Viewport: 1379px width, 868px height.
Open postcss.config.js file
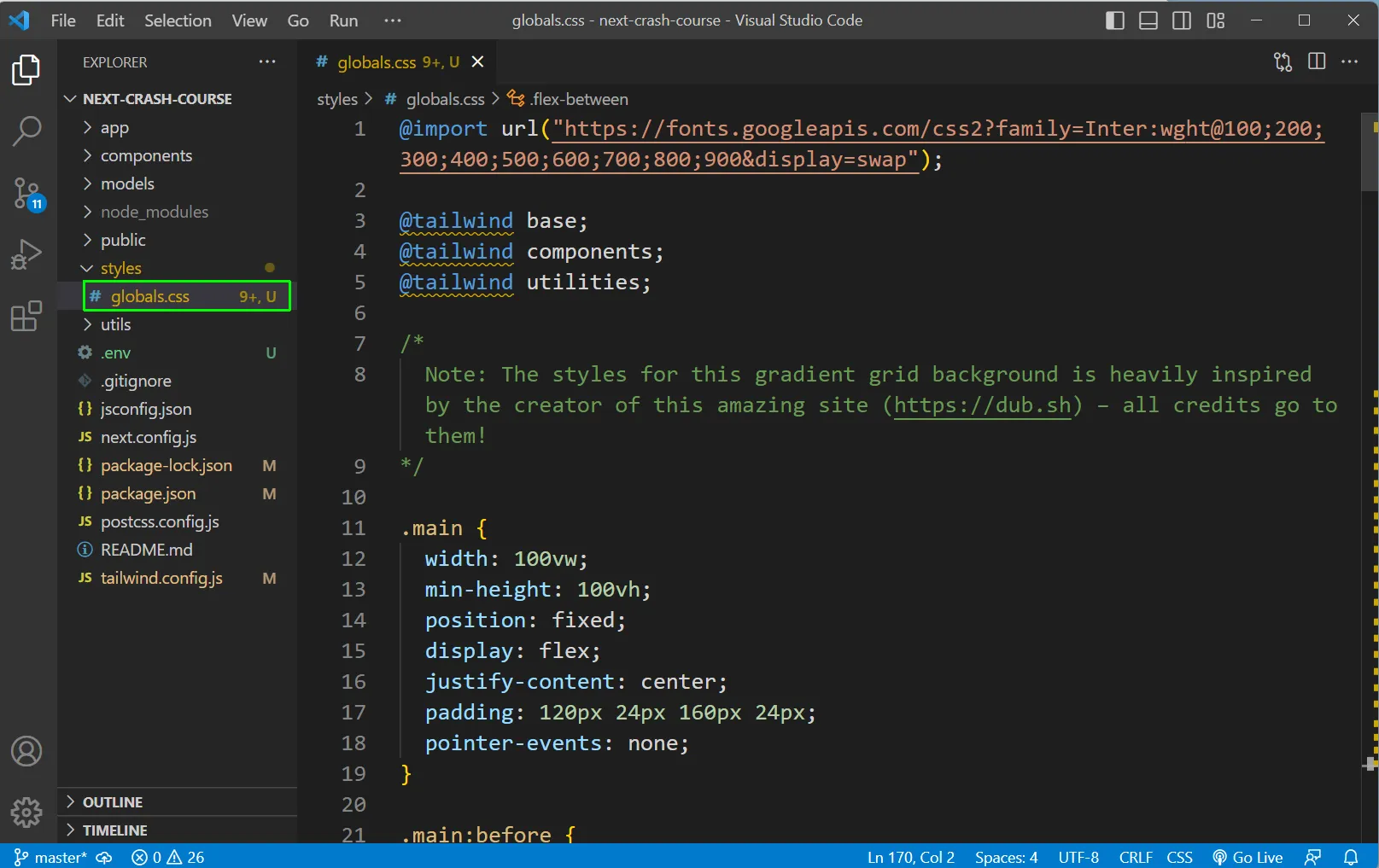click(x=178, y=521)
